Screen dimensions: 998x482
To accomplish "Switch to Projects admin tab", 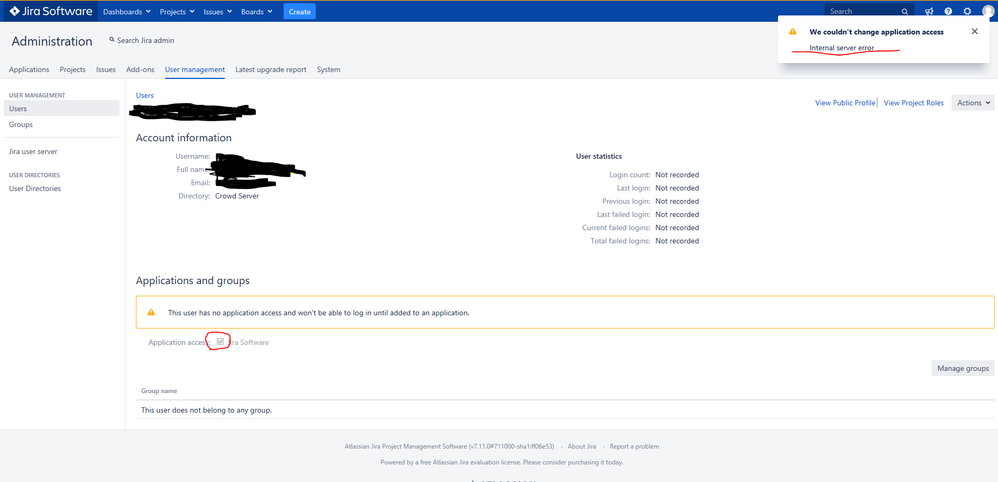I will pyautogui.click(x=73, y=69).
